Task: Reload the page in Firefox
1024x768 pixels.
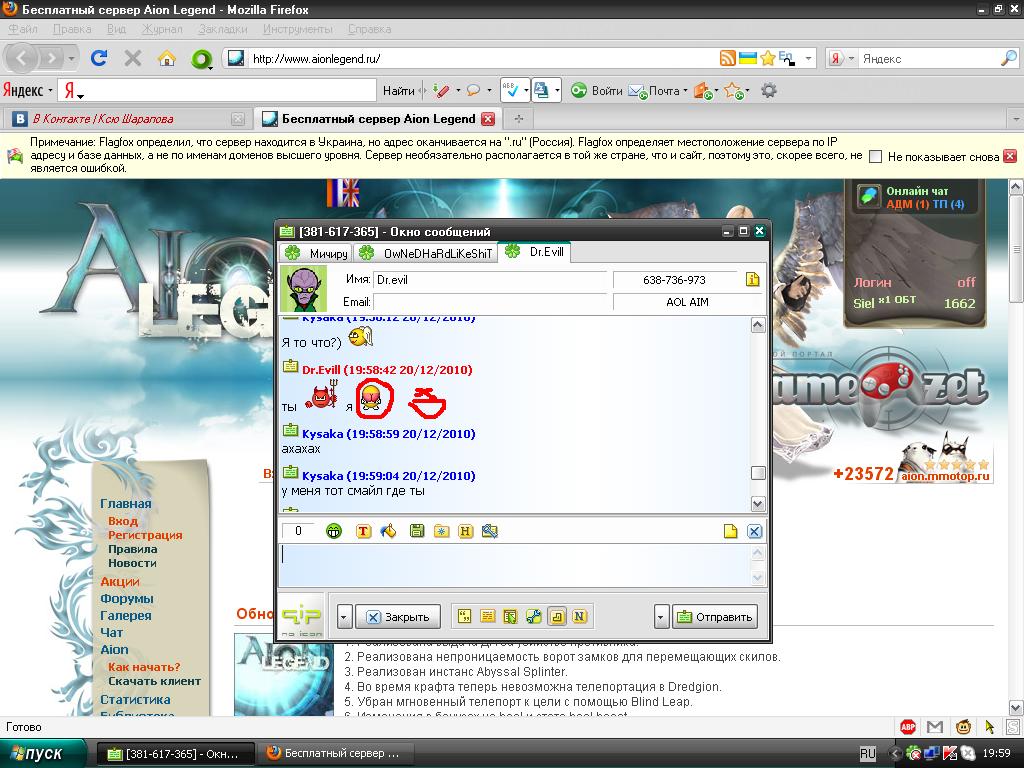Action: click(99, 59)
